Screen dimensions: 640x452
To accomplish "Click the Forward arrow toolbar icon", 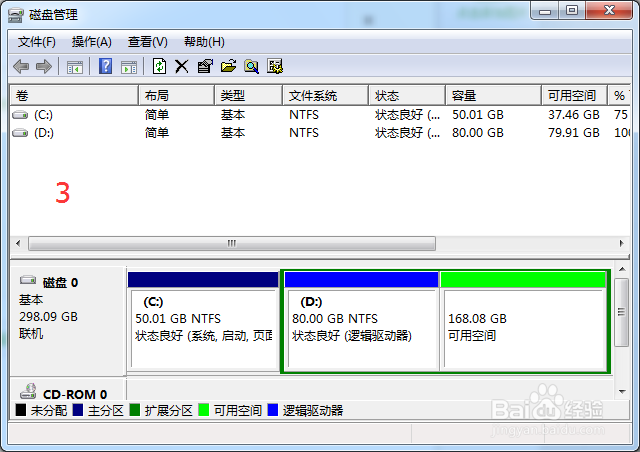I will [44, 66].
